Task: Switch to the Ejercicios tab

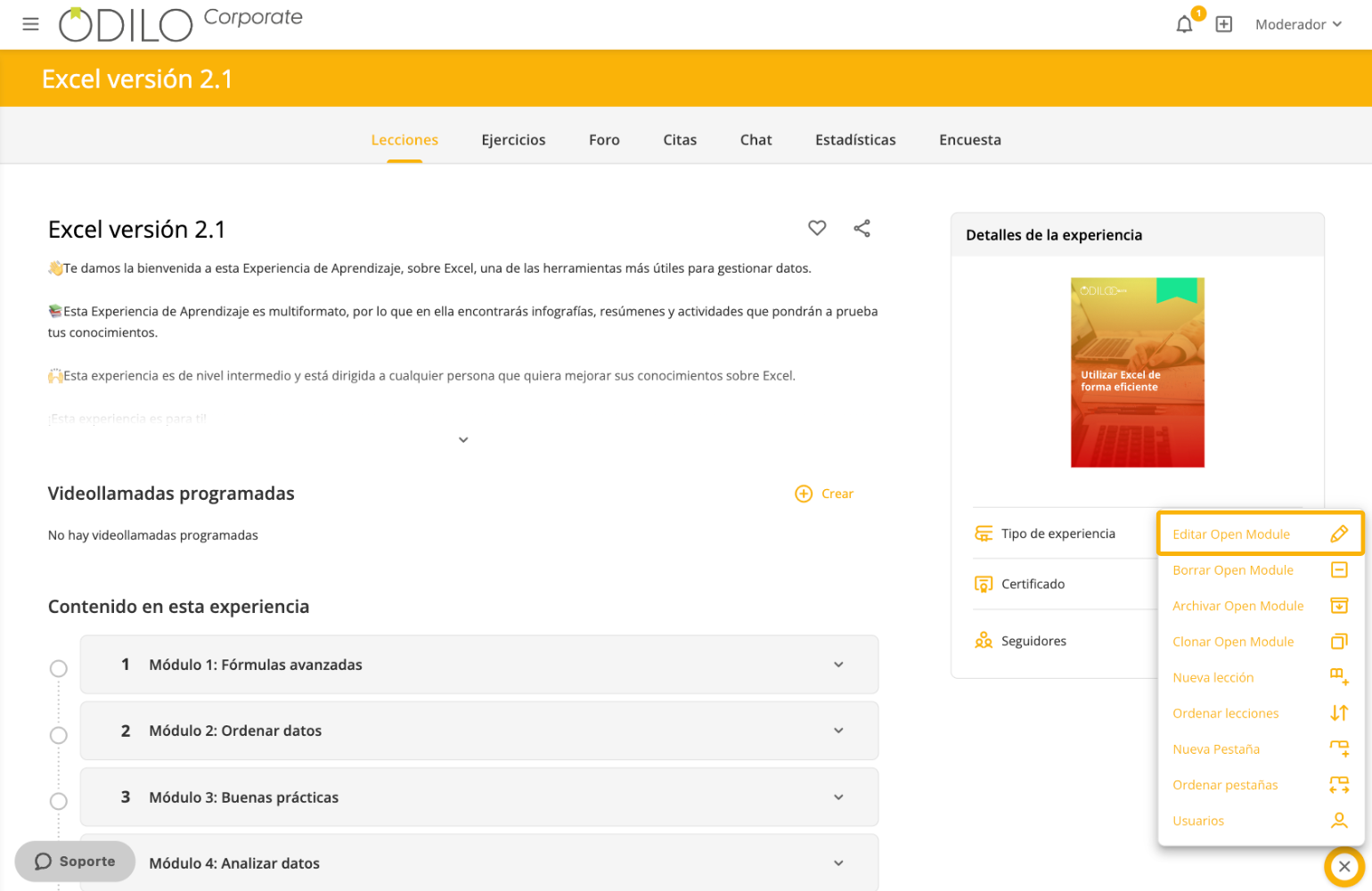Action: point(513,140)
